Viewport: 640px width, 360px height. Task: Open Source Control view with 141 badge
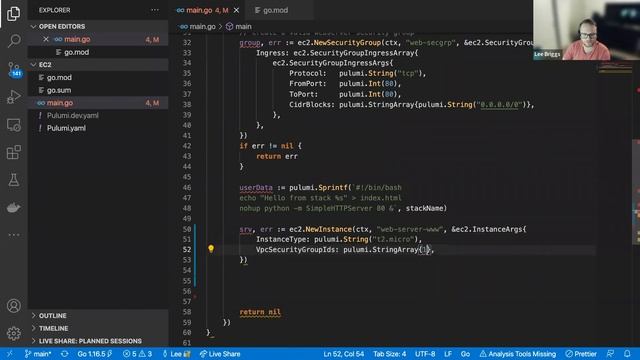13,69
